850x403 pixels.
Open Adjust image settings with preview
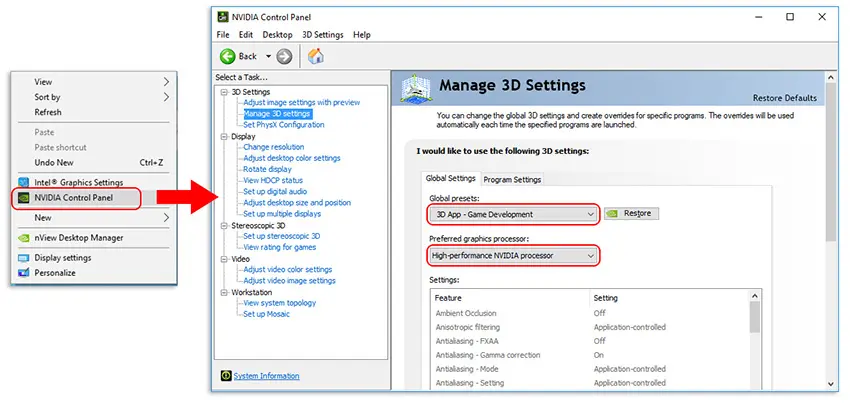[x=301, y=102]
